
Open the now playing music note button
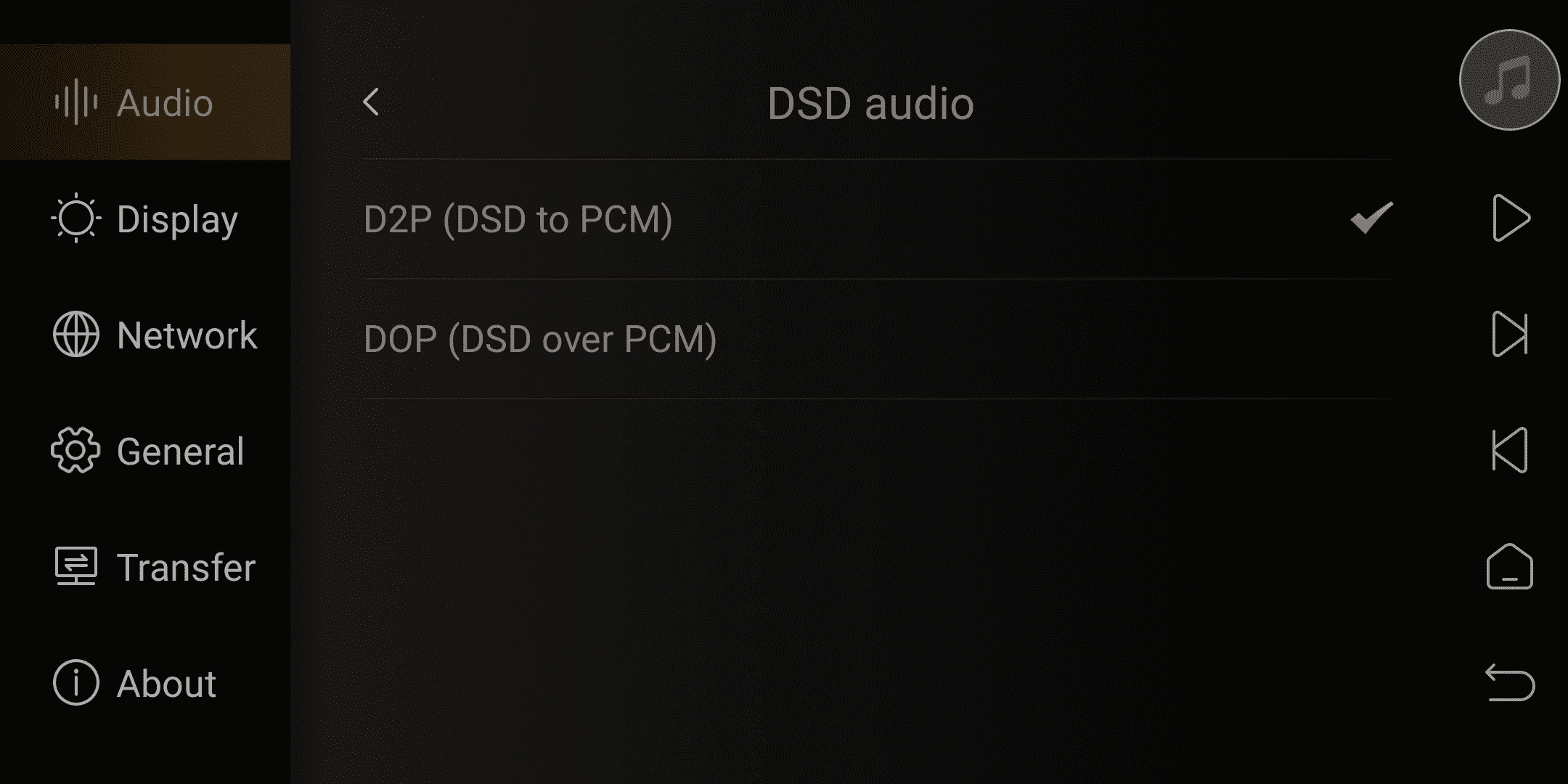[1509, 80]
